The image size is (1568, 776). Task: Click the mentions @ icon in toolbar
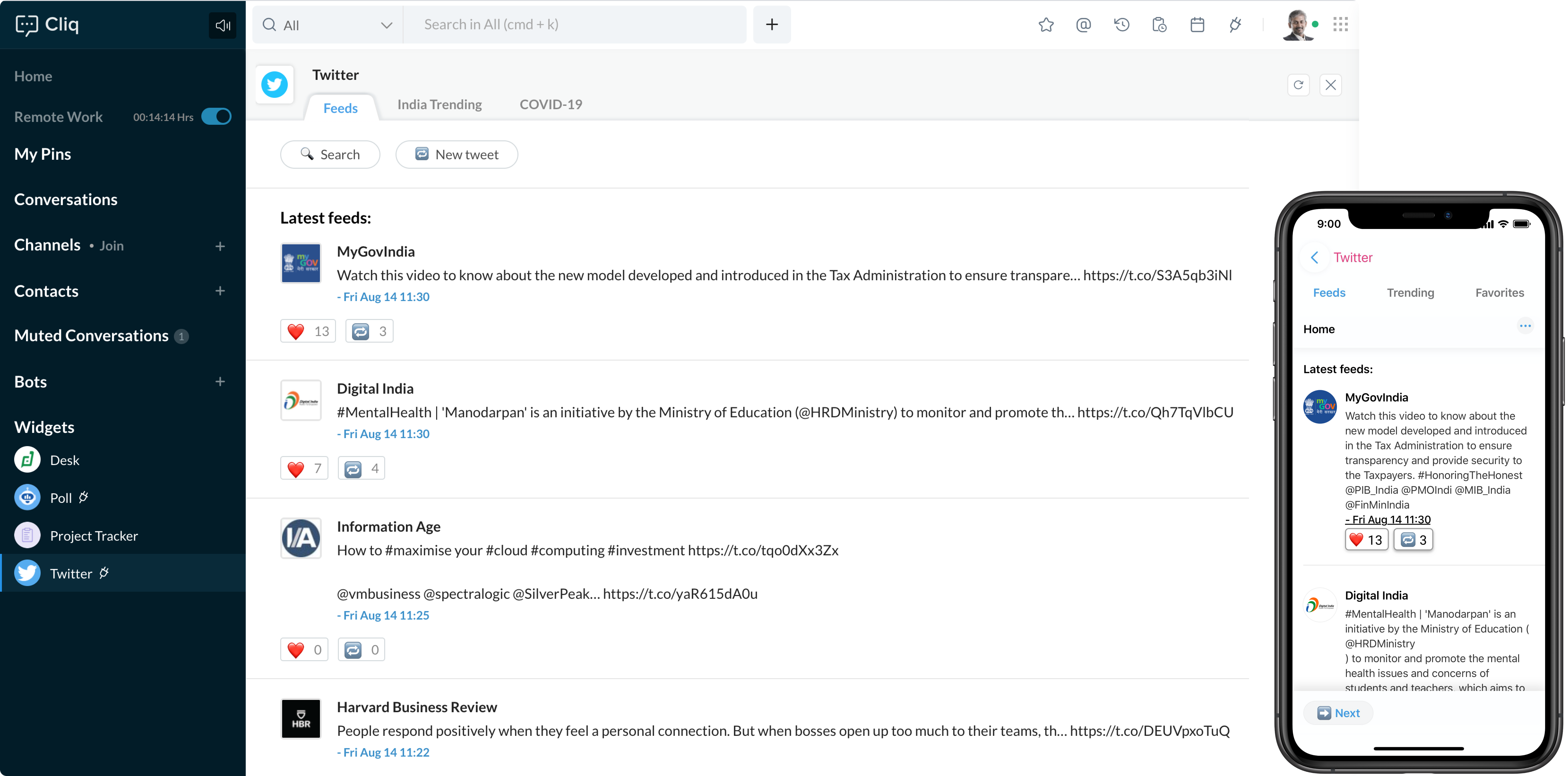(1083, 24)
